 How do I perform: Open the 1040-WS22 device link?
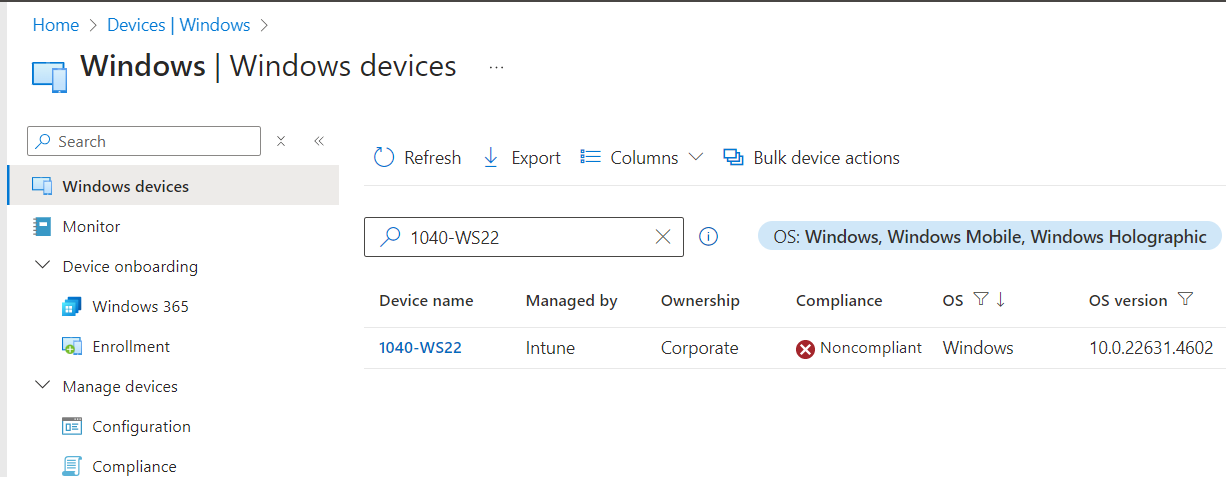tap(420, 348)
